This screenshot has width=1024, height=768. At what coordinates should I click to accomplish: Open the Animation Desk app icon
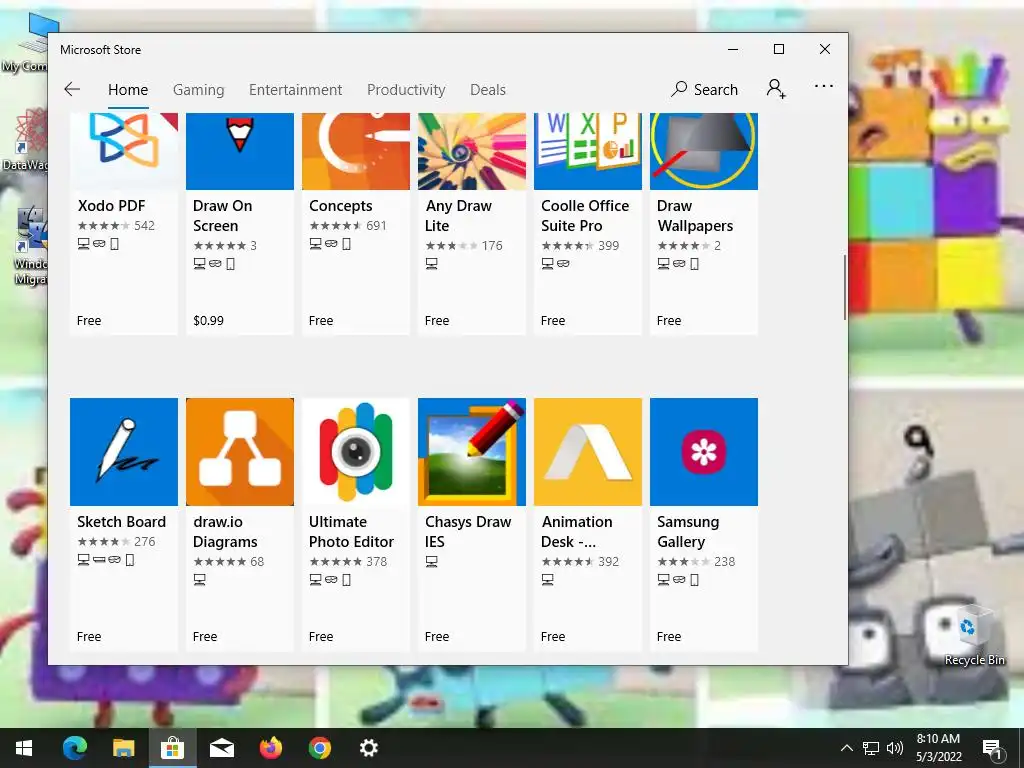(x=588, y=452)
